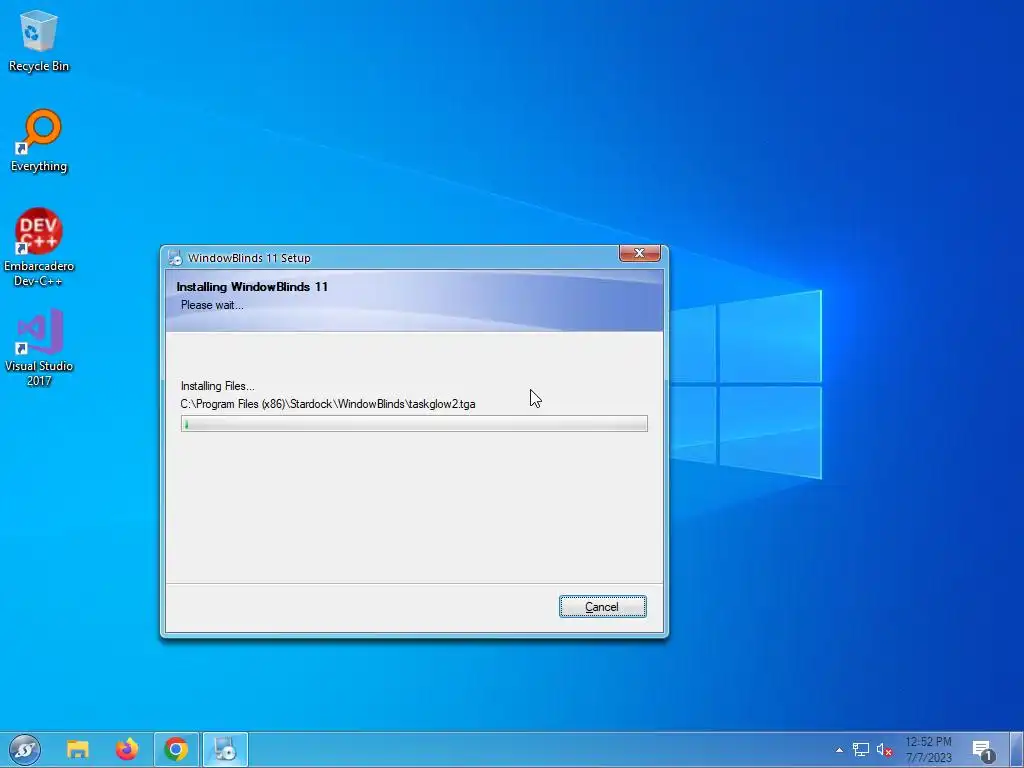Open the Recycle Bin desktop icon

[39, 41]
